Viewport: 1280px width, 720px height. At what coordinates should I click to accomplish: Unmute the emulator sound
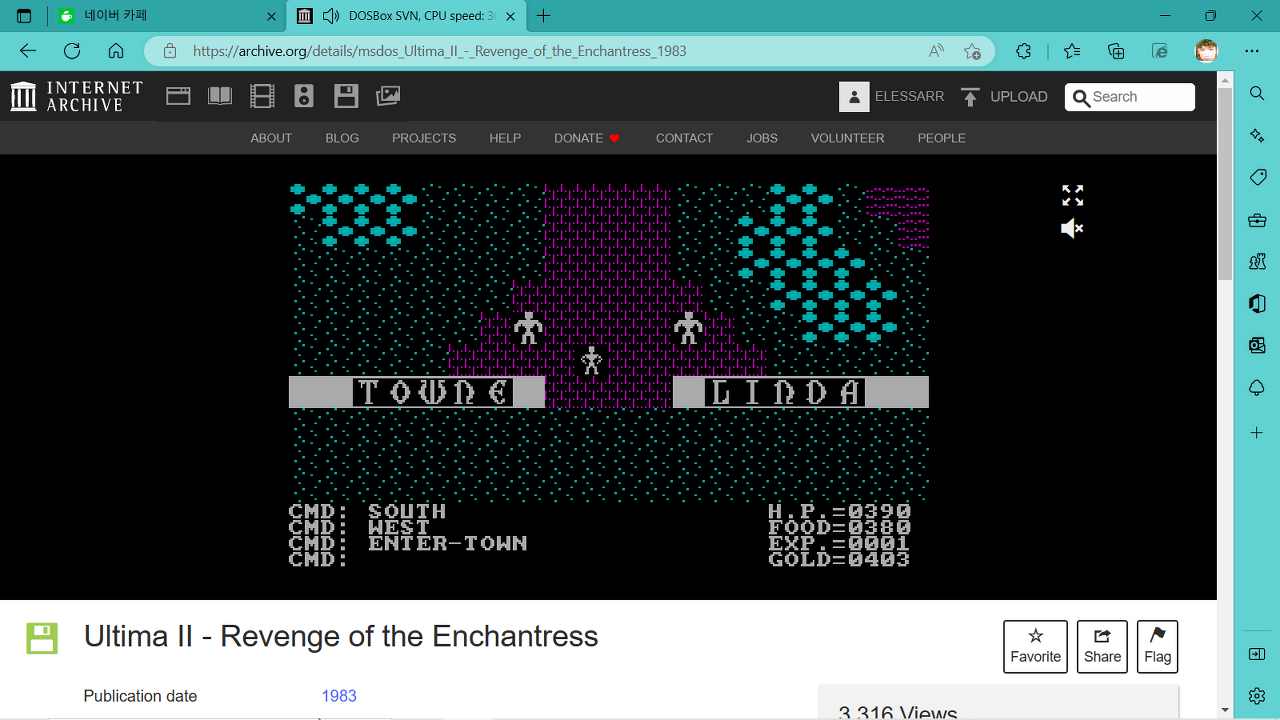click(1072, 229)
